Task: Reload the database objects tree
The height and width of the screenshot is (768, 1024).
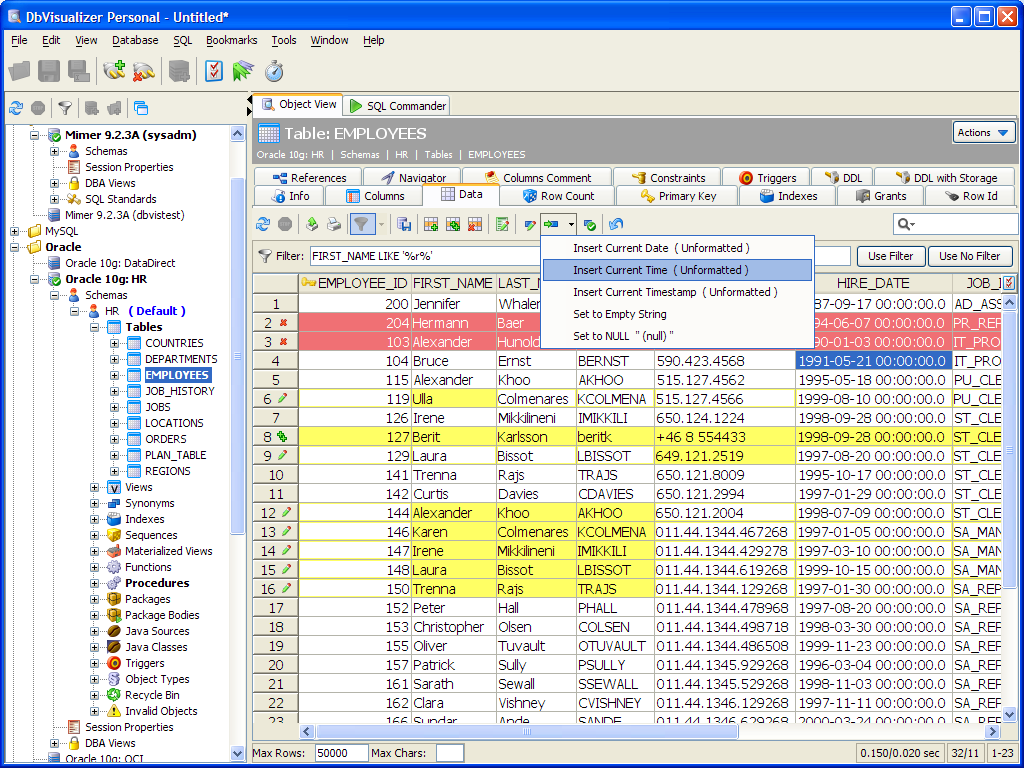Action: click(x=16, y=108)
